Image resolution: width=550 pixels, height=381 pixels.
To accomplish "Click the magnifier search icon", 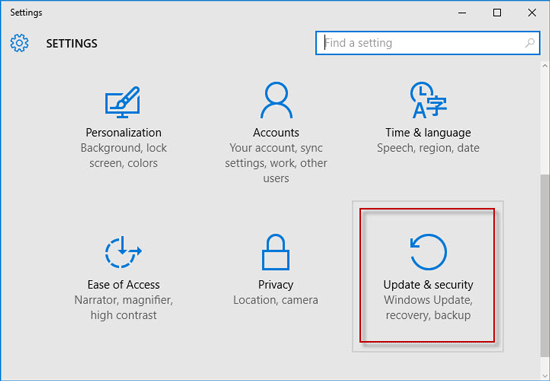I will (x=530, y=43).
